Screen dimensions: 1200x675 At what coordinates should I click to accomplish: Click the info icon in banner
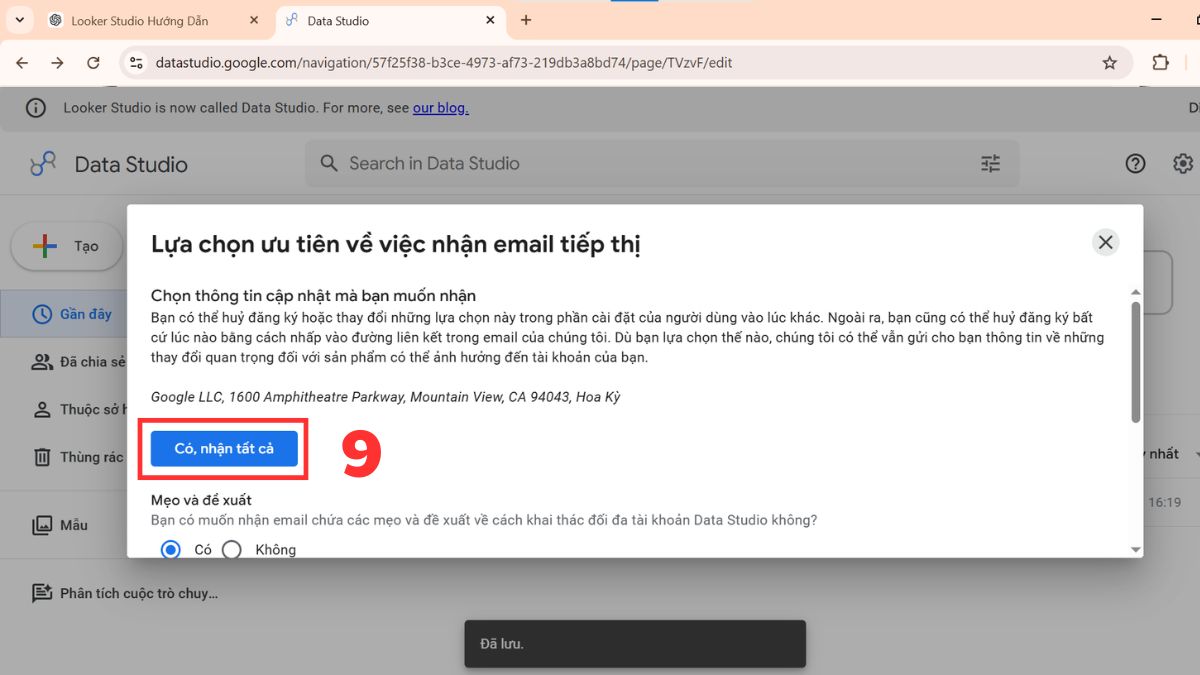point(35,108)
